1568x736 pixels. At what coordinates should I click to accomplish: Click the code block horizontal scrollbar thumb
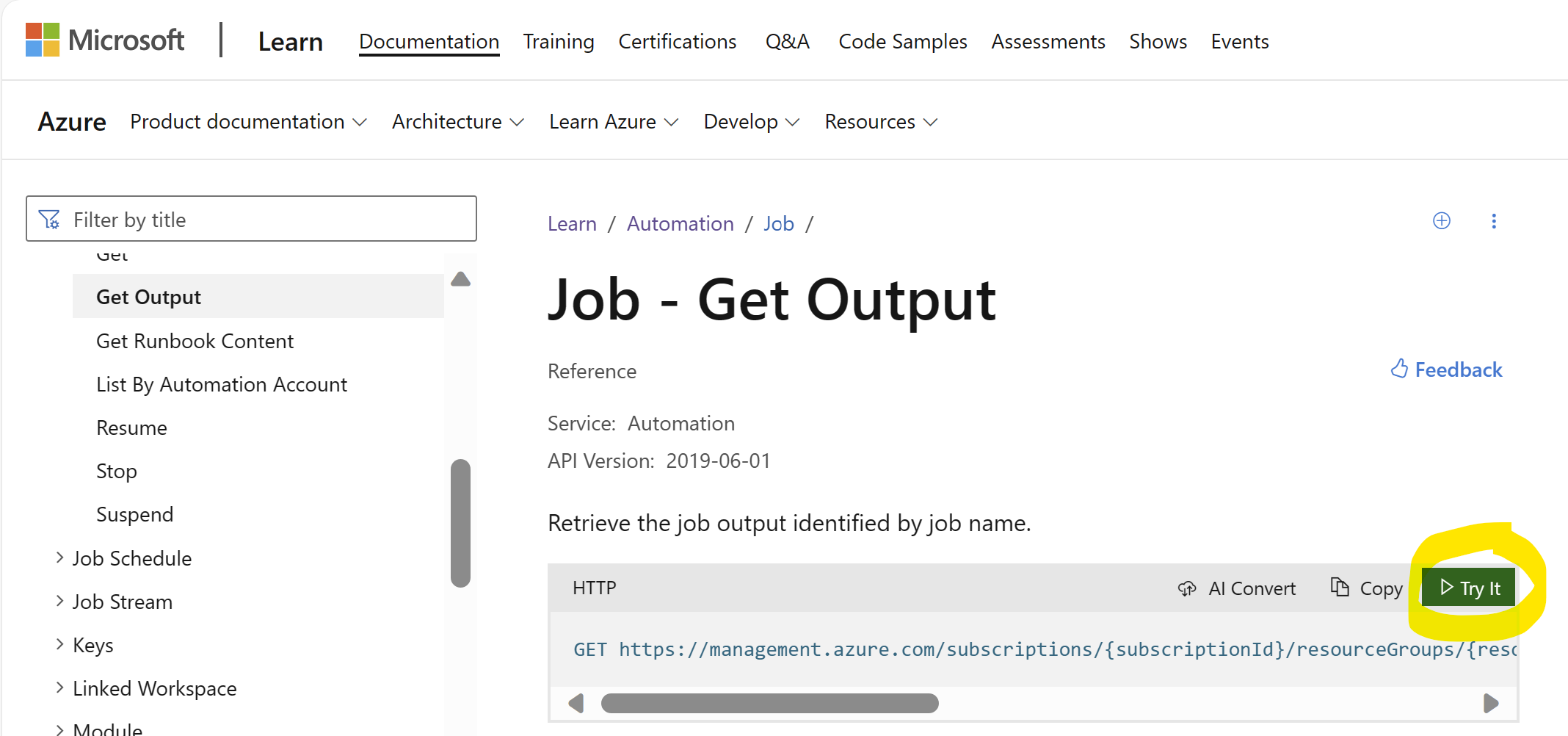[769, 703]
